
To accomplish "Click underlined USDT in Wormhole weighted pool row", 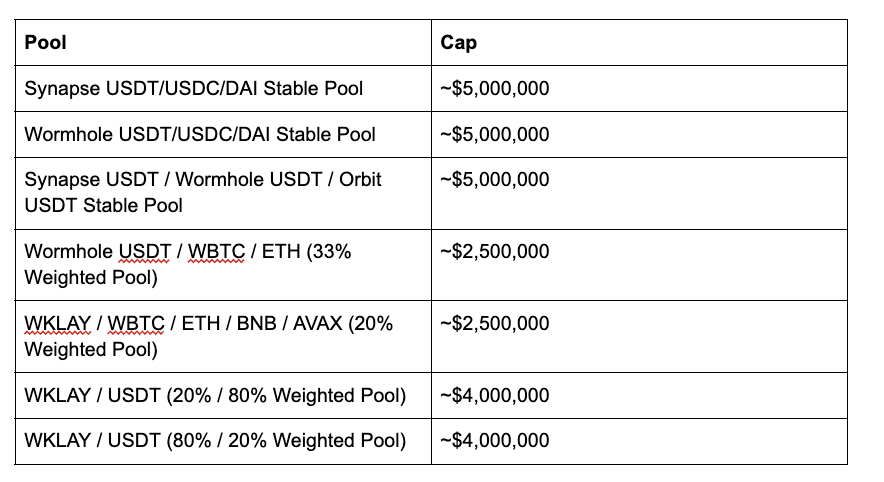I will pos(145,252).
